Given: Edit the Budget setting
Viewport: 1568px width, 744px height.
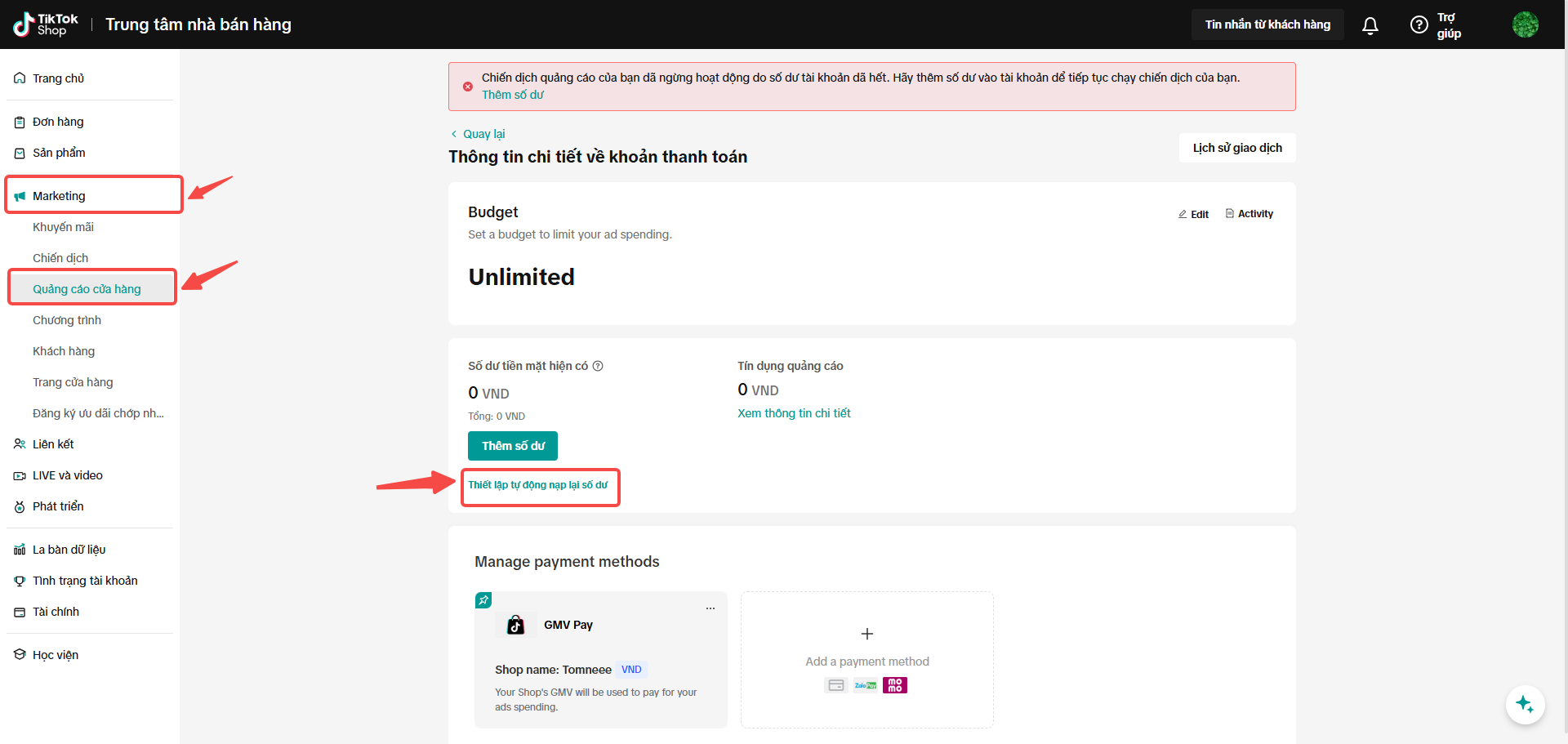Looking at the screenshot, I should tap(1193, 214).
